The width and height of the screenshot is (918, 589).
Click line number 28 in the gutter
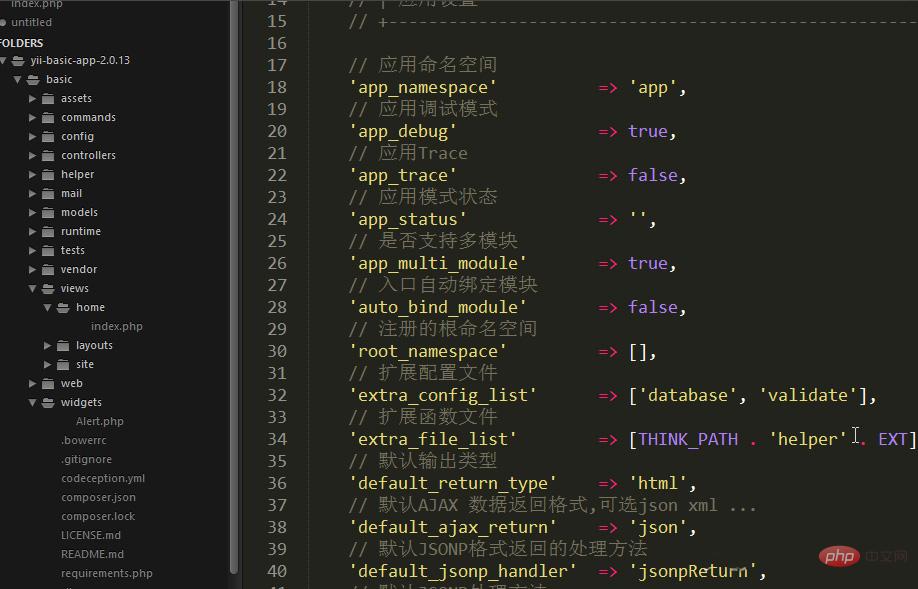point(276,307)
